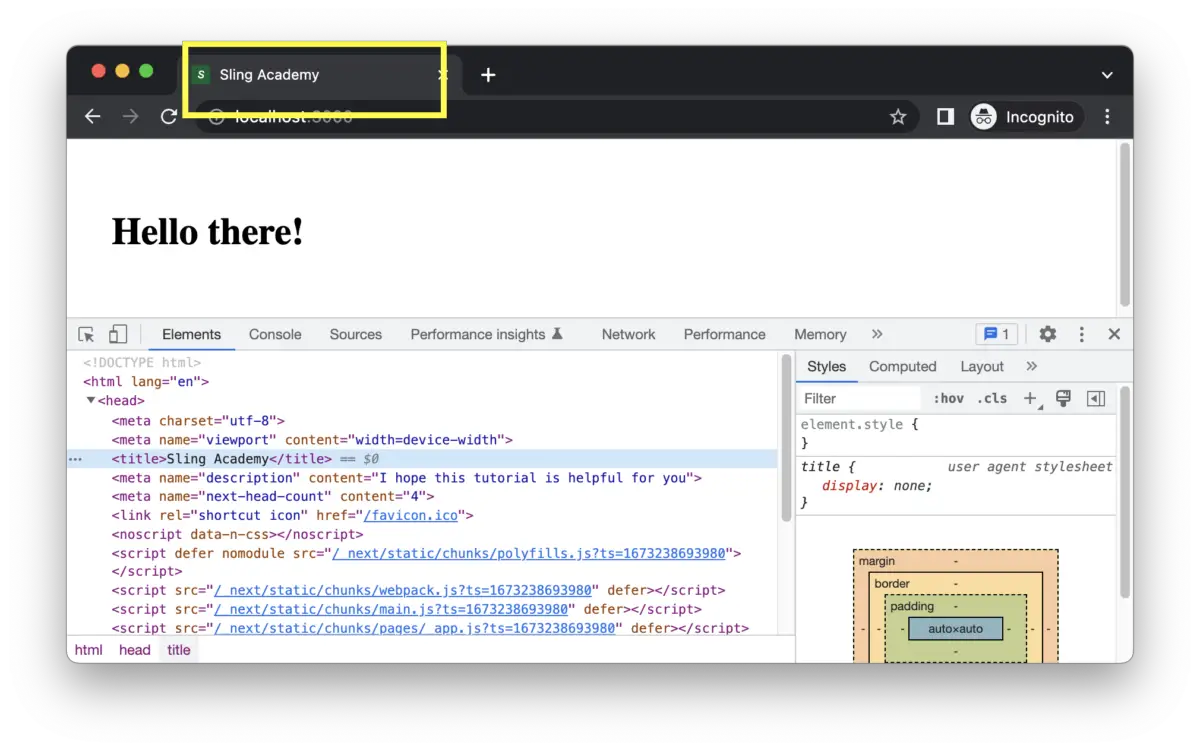Screen dimensions: 1200x751
Task: Select the meta viewport node
Action: click(x=312, y=440)
